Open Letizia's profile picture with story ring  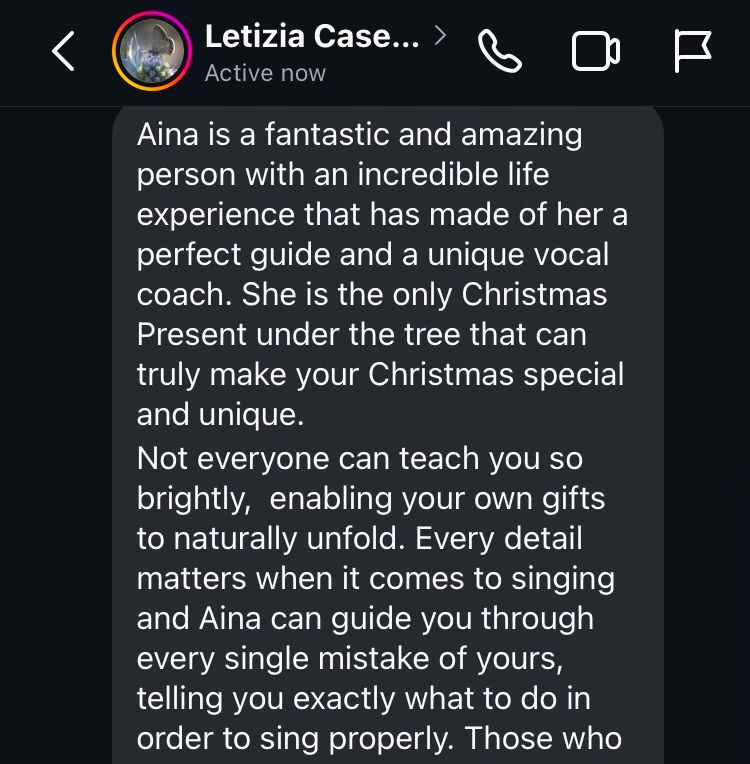pos(151,51)
